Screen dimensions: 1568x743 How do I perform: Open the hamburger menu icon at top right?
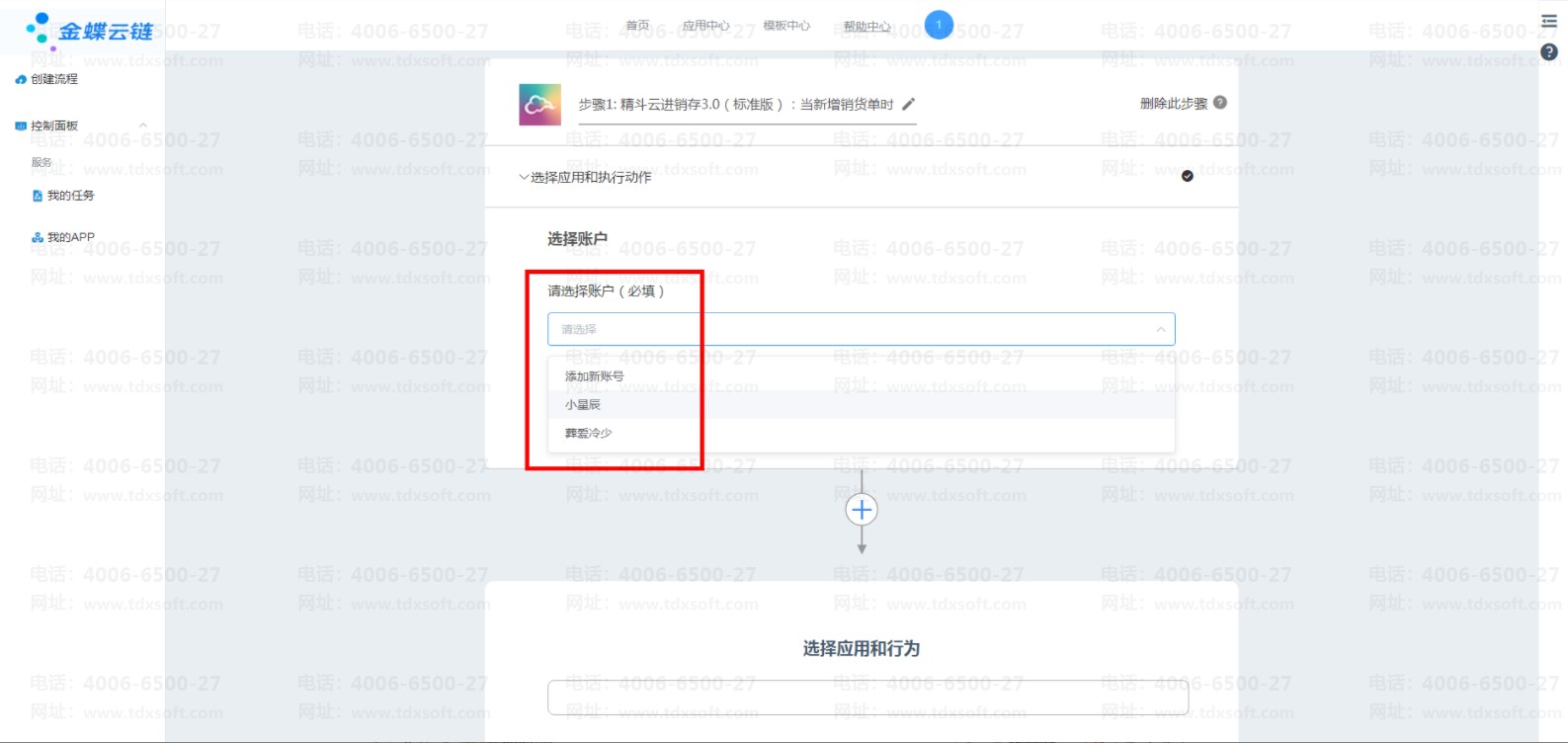point(1548,21)
